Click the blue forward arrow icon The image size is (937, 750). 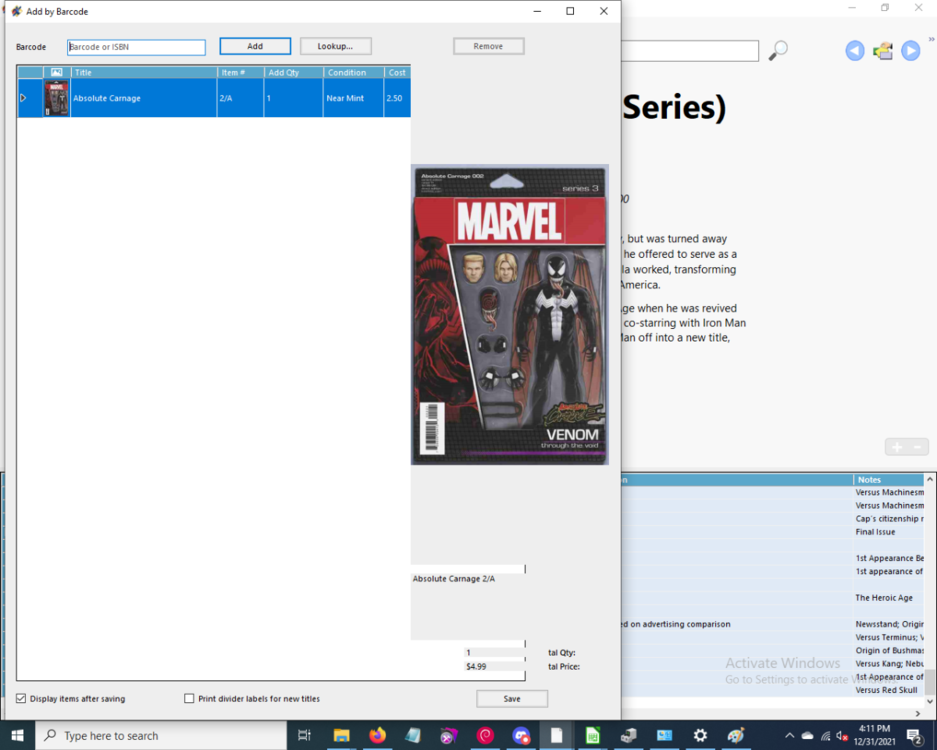click(x=910, y=51)
